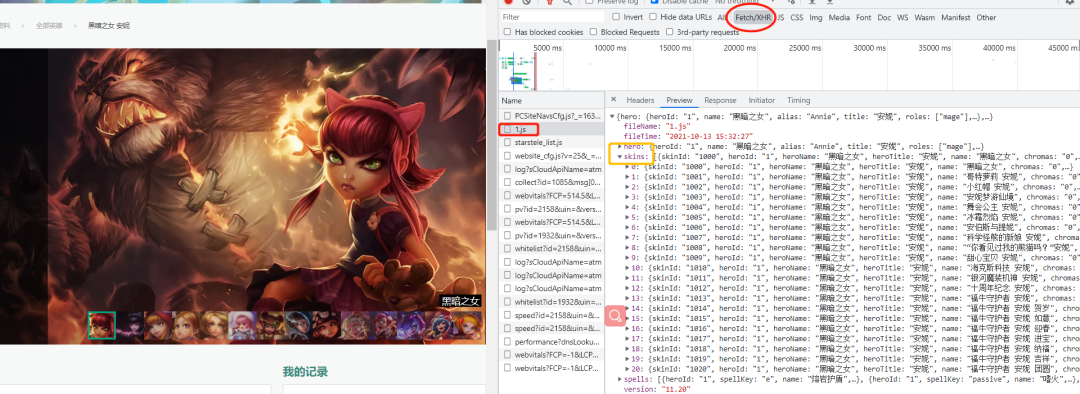Click the network search magnifier icon

point(567,3)
